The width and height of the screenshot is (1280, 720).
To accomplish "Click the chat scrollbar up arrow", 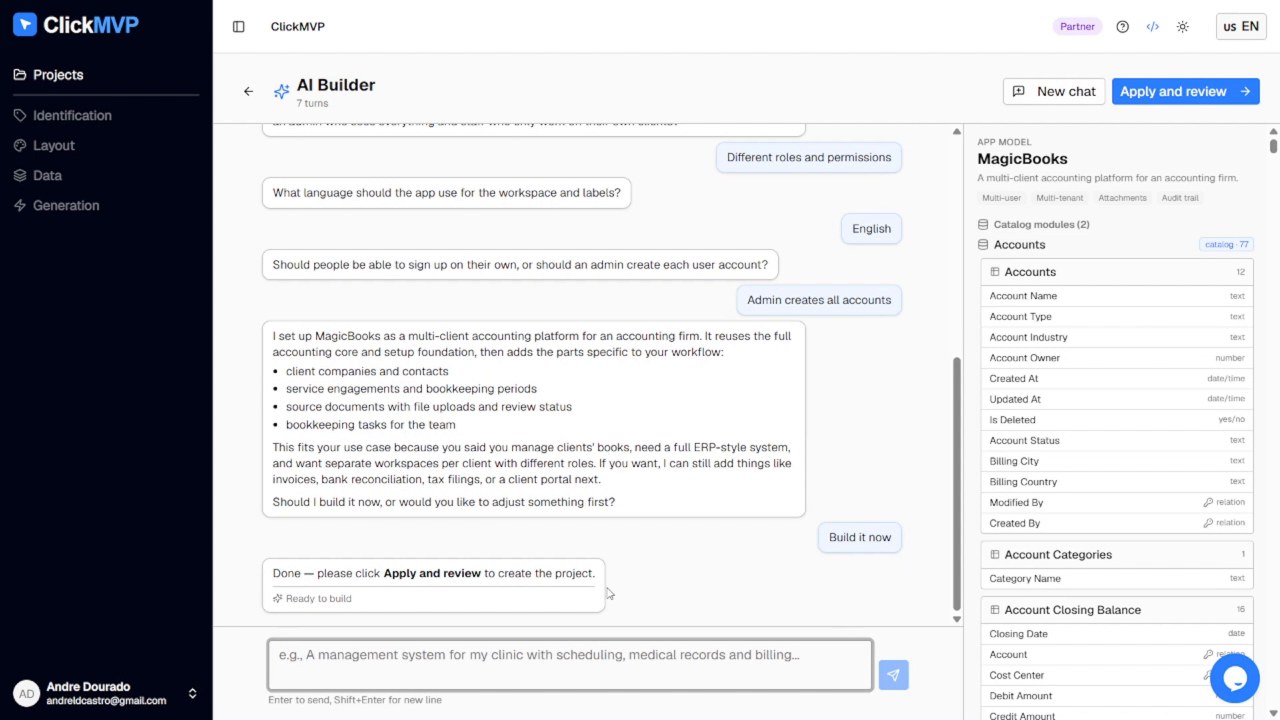I will [x=957, y=131].
